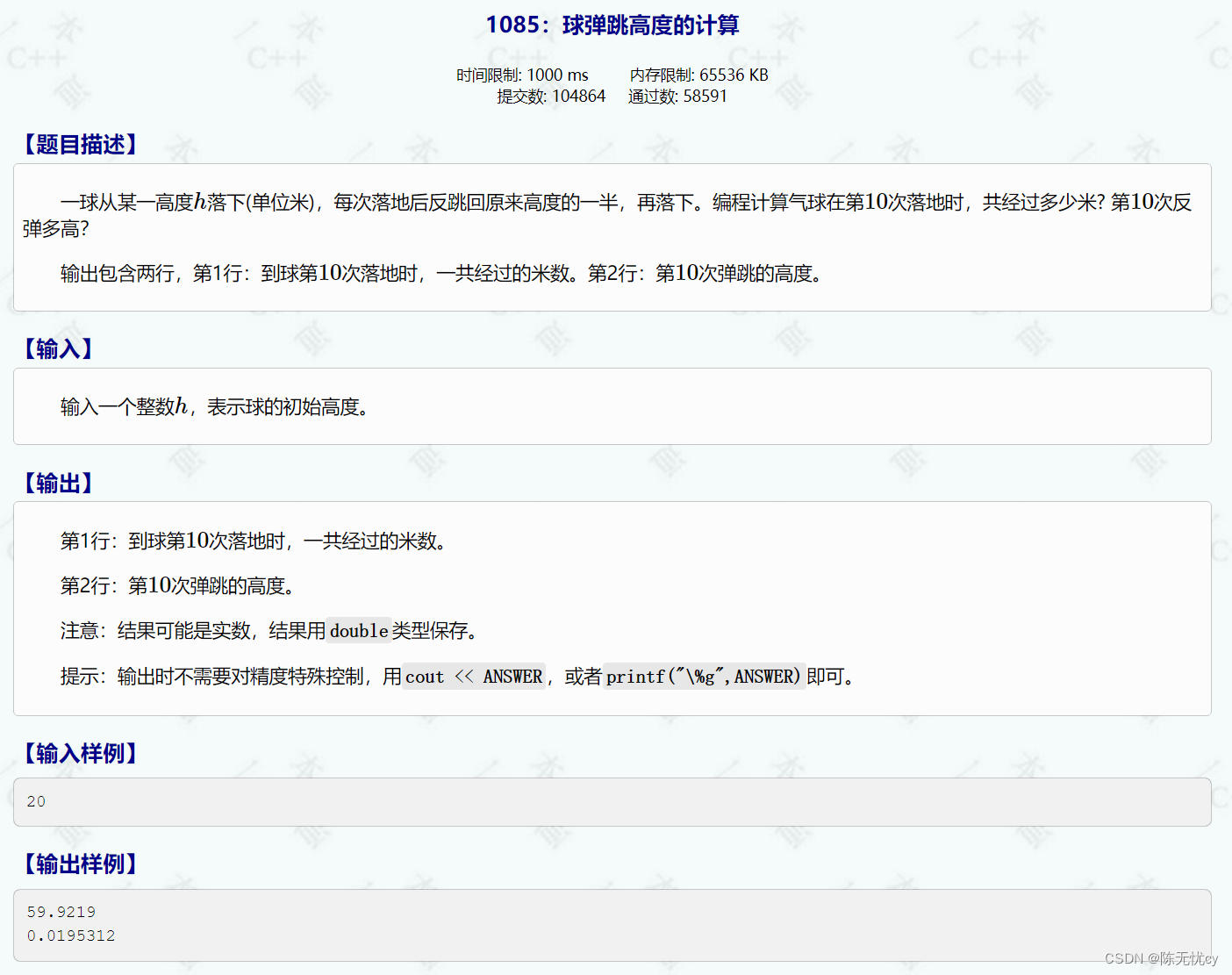
Task: Click the inline code 'double'
Action: [359, 630]
